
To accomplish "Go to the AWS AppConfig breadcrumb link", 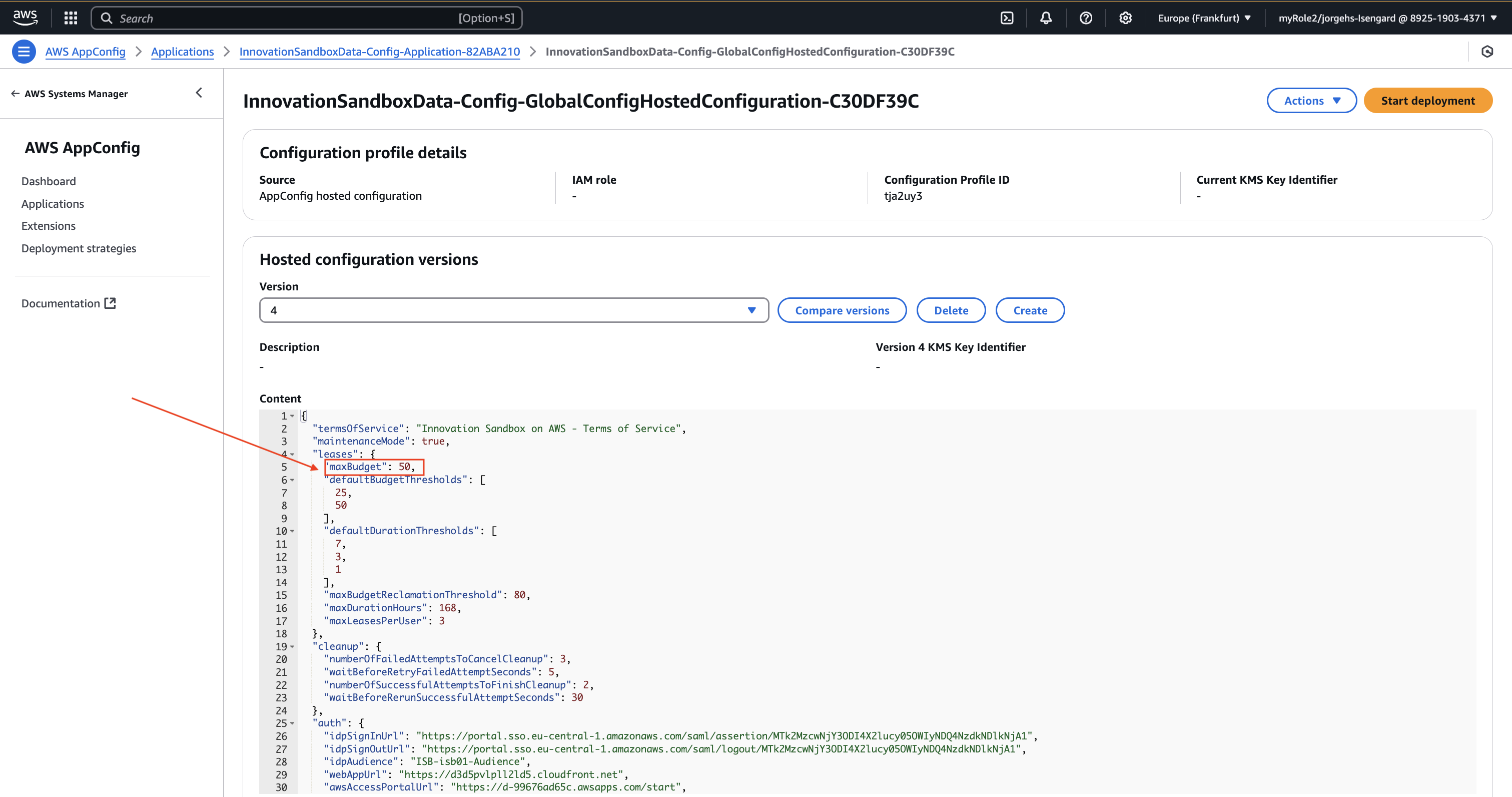I will pos(85,52).
